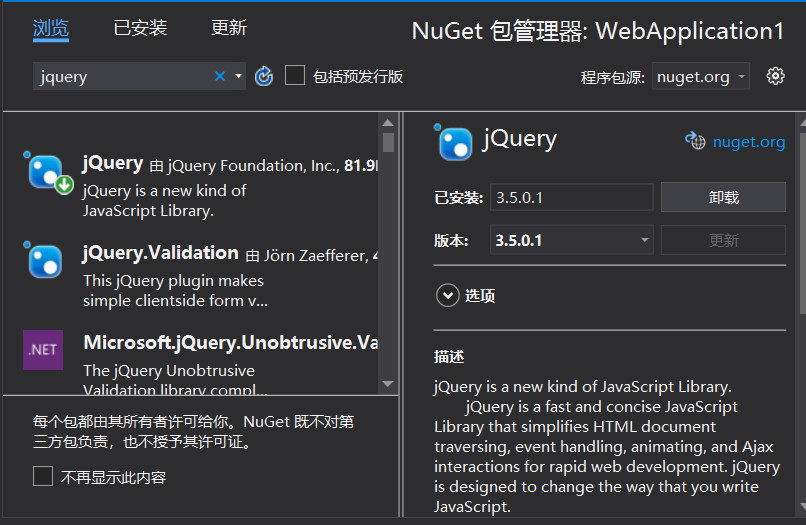Click the 描述 description heading
The width and height of the screenshot is (806, 525).
pos(449,356)
